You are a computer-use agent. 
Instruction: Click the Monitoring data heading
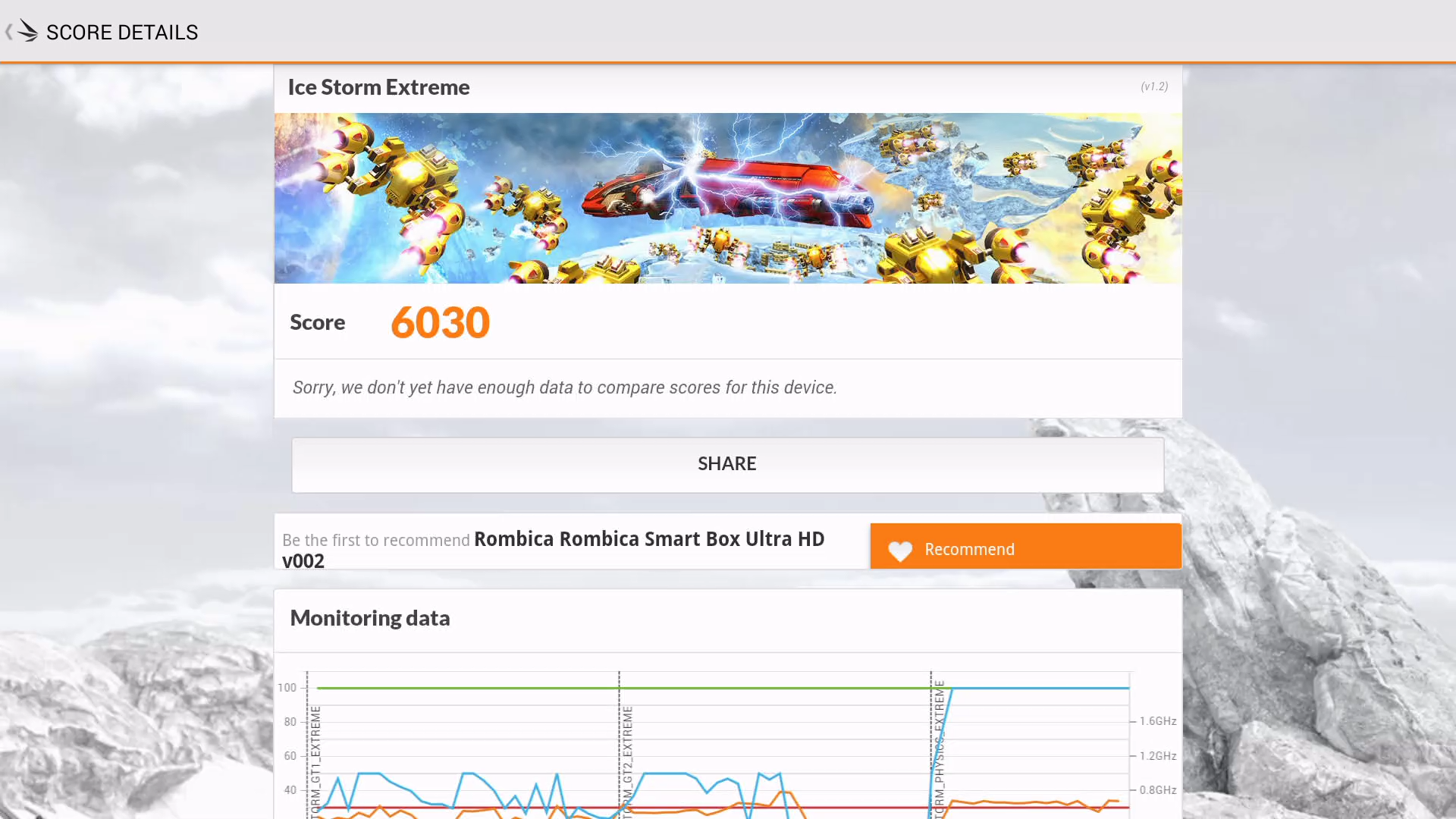[370, 618]
